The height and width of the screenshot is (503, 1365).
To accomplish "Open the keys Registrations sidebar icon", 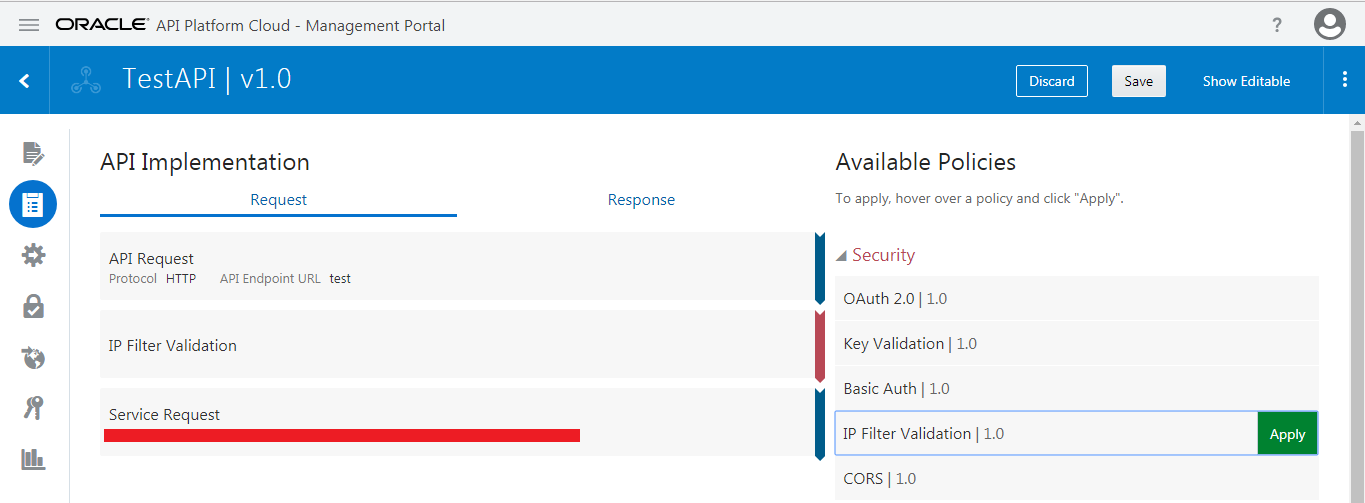I will 33,408.
